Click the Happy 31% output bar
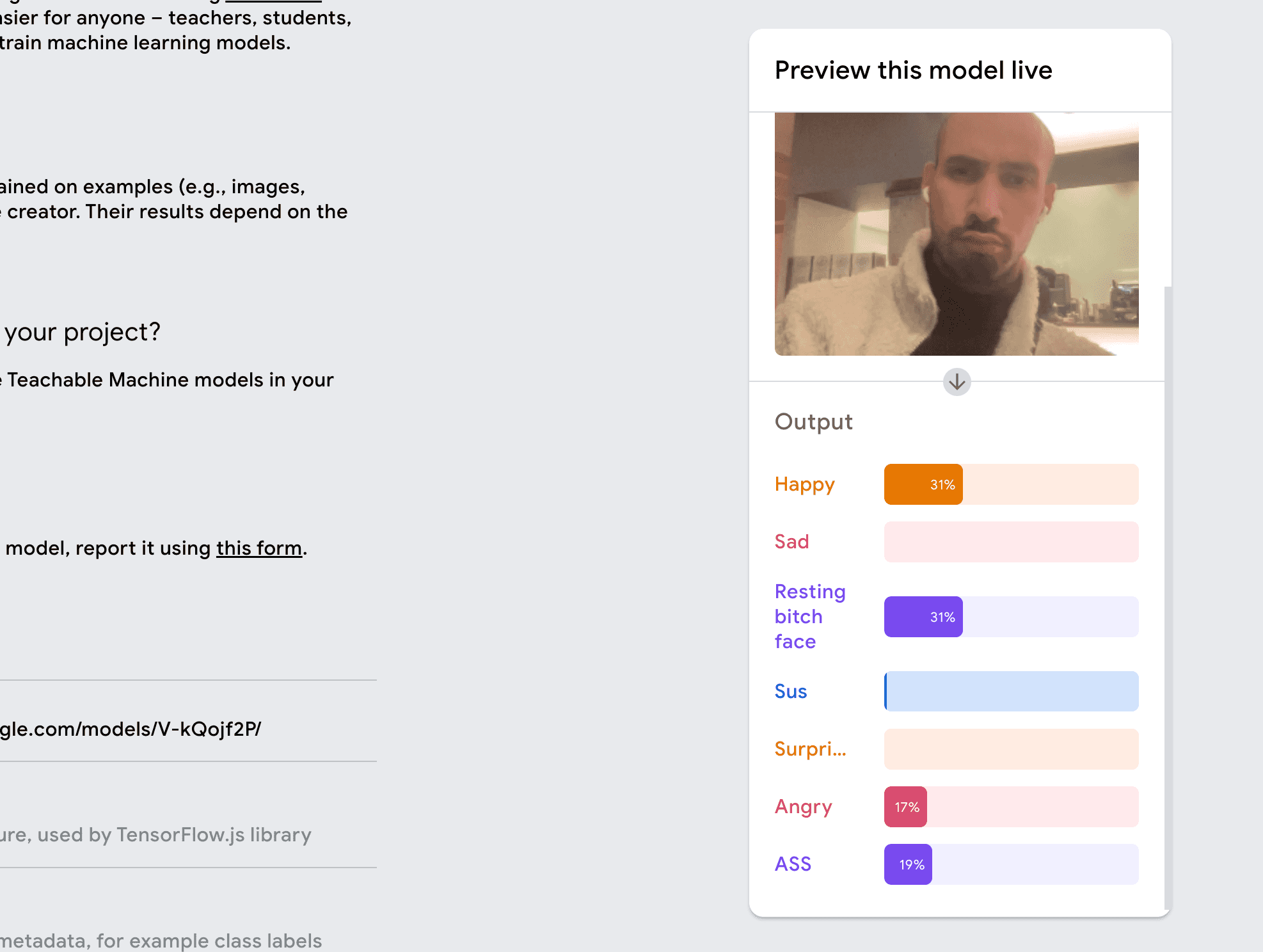This screenshot has height=952, width=1263. coord(1011,484)
